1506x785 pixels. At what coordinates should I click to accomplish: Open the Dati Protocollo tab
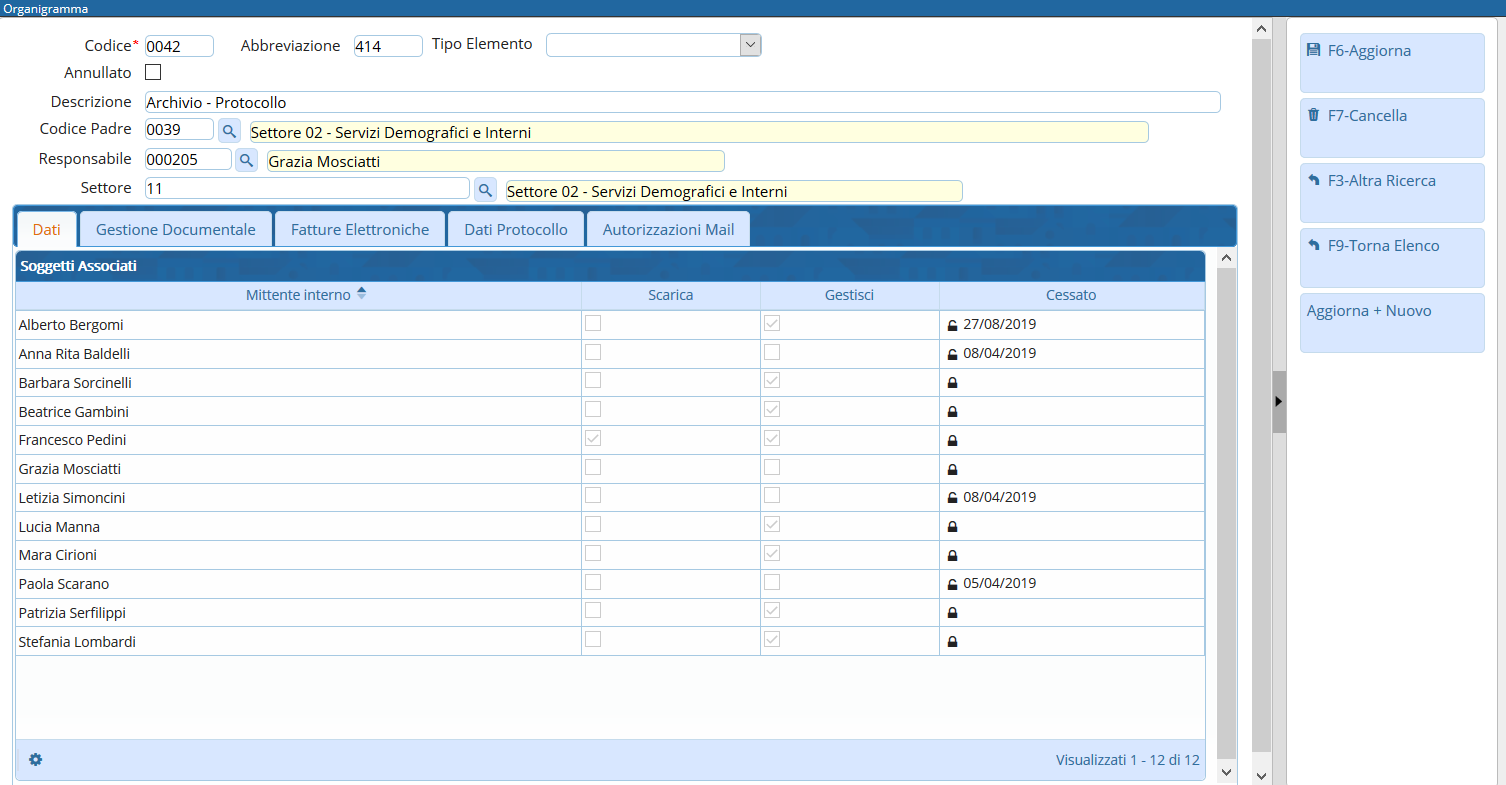[x=516, y=230]
